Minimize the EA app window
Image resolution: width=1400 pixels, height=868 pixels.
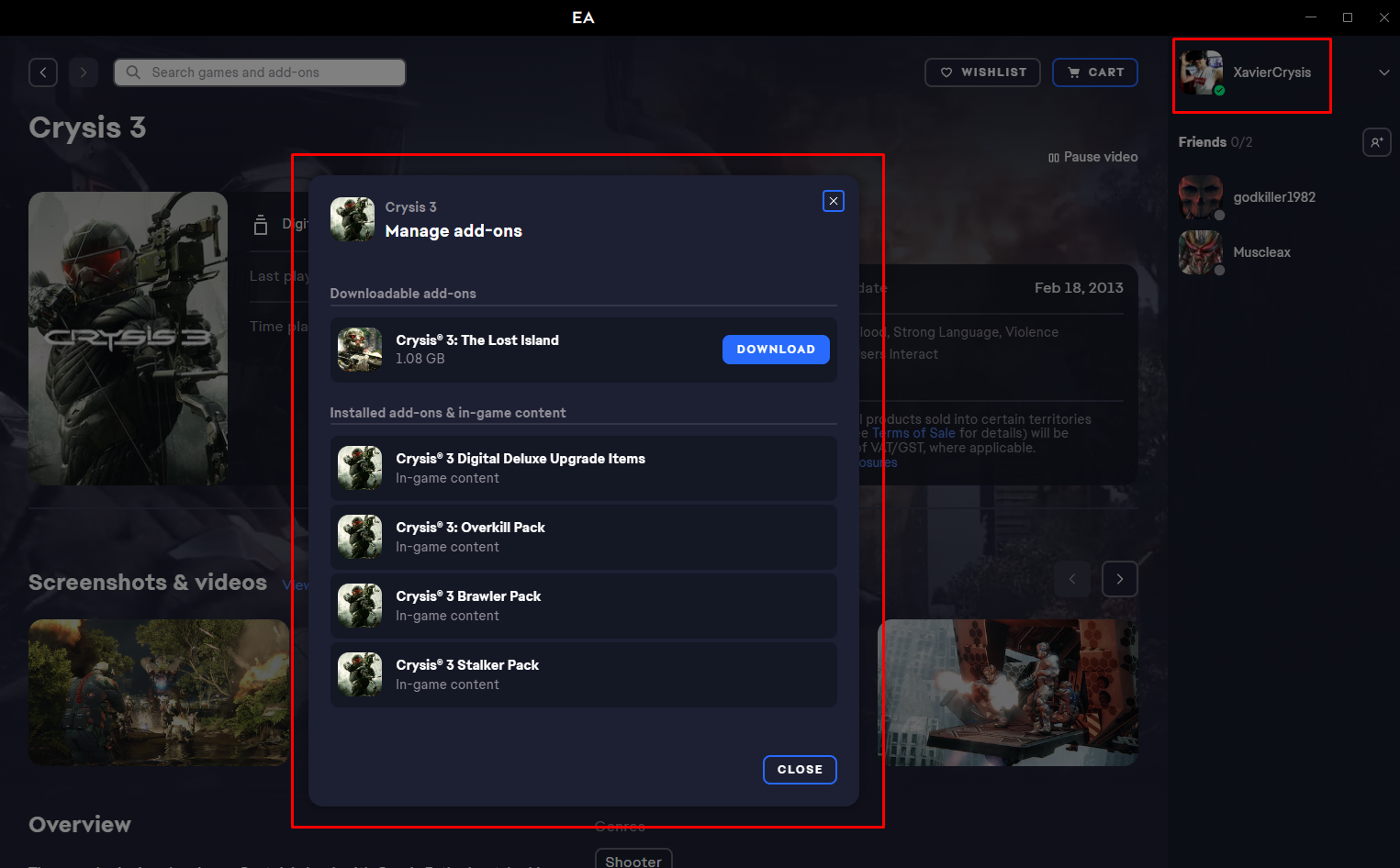coord(1311,17)
